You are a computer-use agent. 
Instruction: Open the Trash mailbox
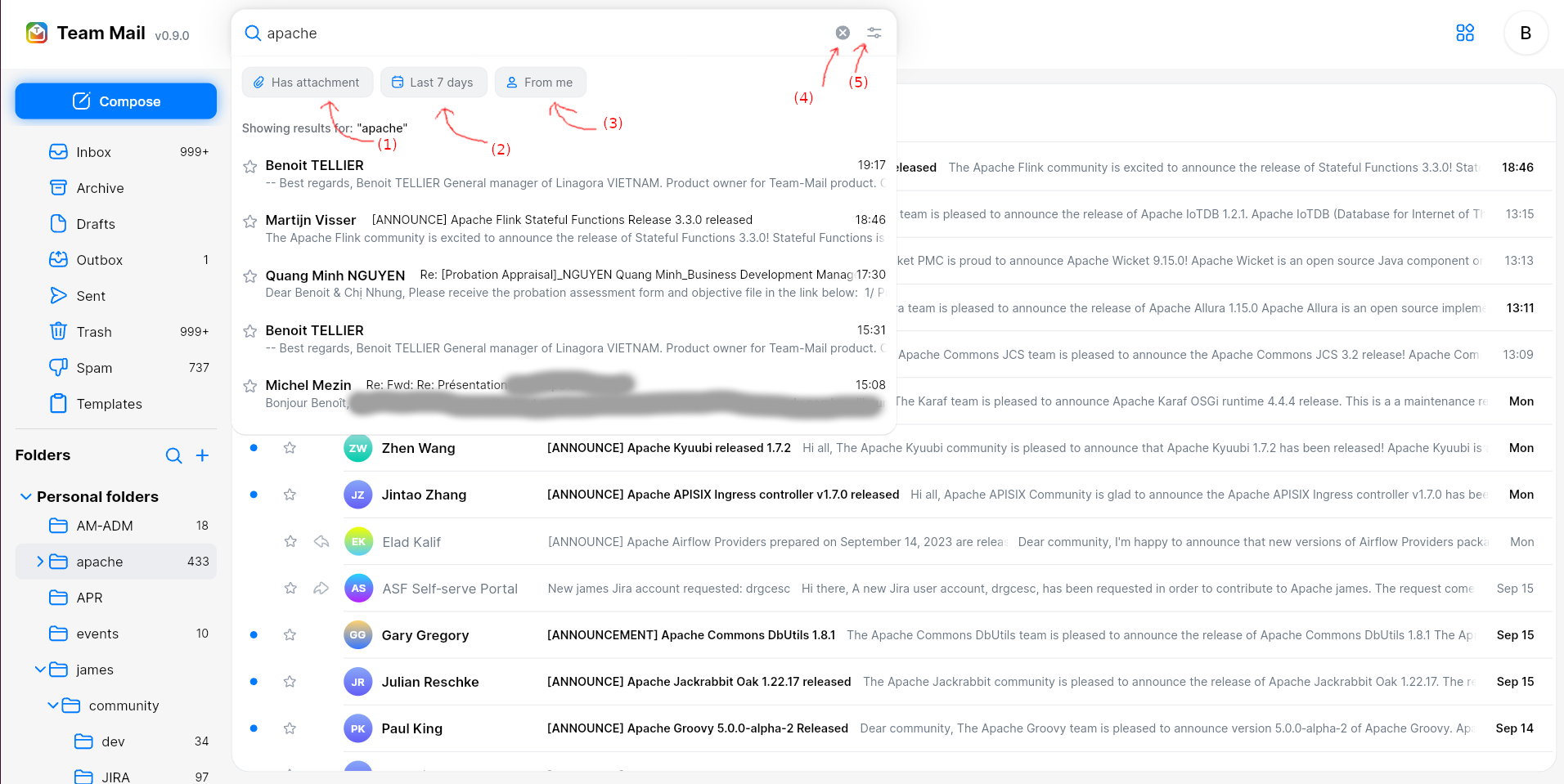coord(116,332)
